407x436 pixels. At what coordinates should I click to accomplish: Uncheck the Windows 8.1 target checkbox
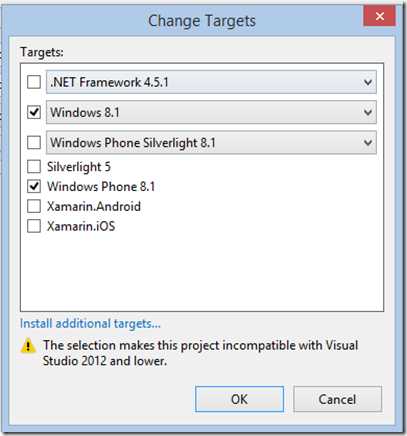pyautogui.click(x=34, y=112)
